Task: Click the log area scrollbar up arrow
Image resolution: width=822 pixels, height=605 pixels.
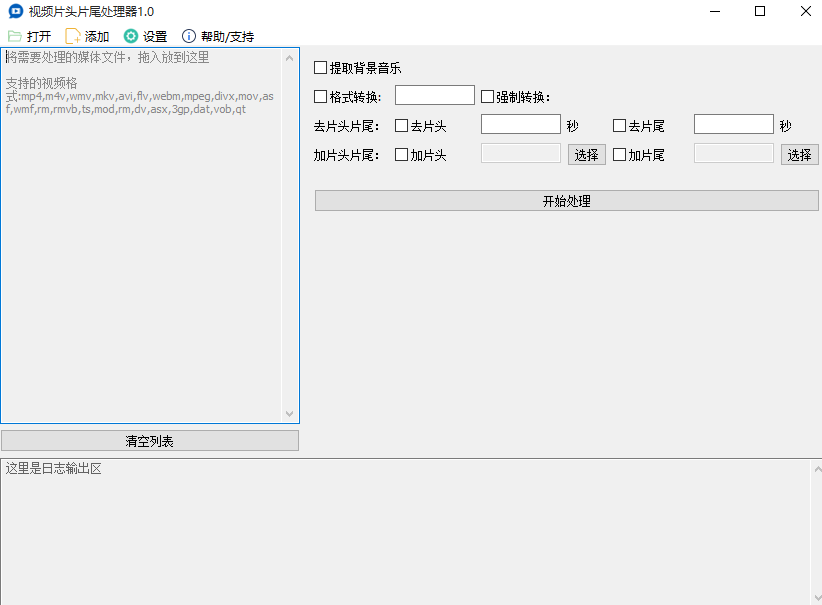Action: click(x=817, y=469)
